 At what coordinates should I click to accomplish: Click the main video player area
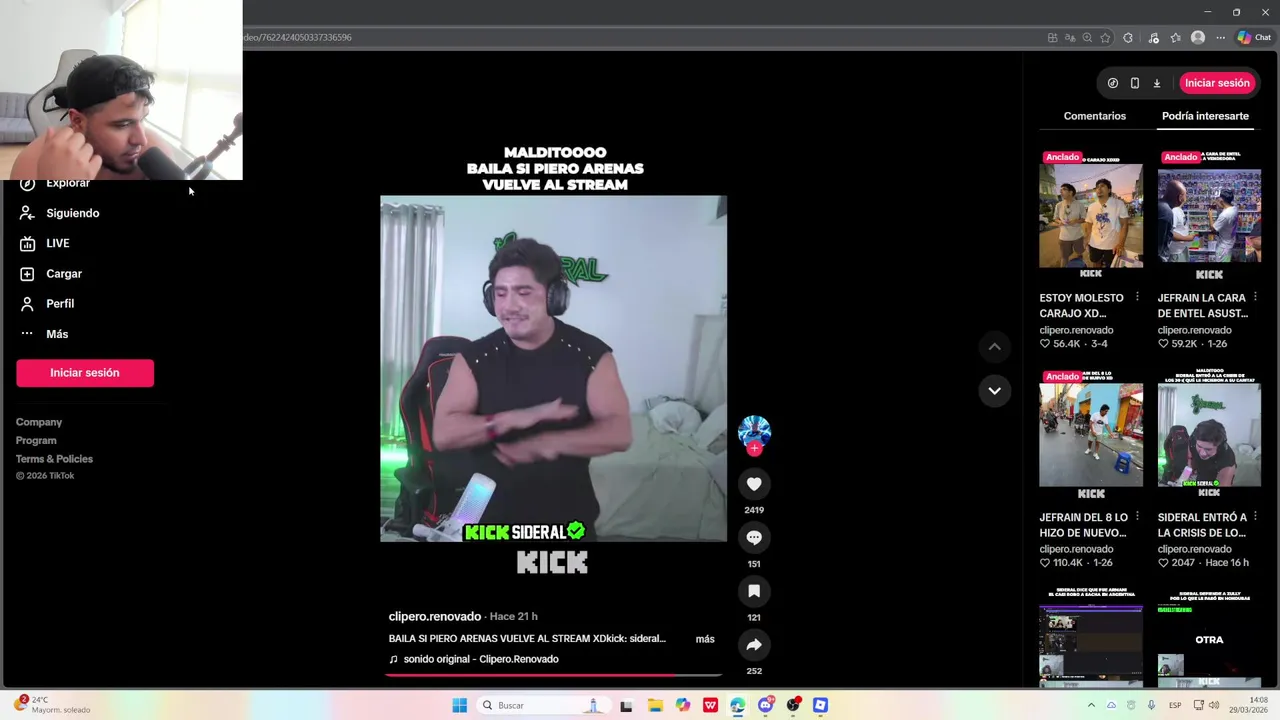pyautogui.click(x=553, y=368)
